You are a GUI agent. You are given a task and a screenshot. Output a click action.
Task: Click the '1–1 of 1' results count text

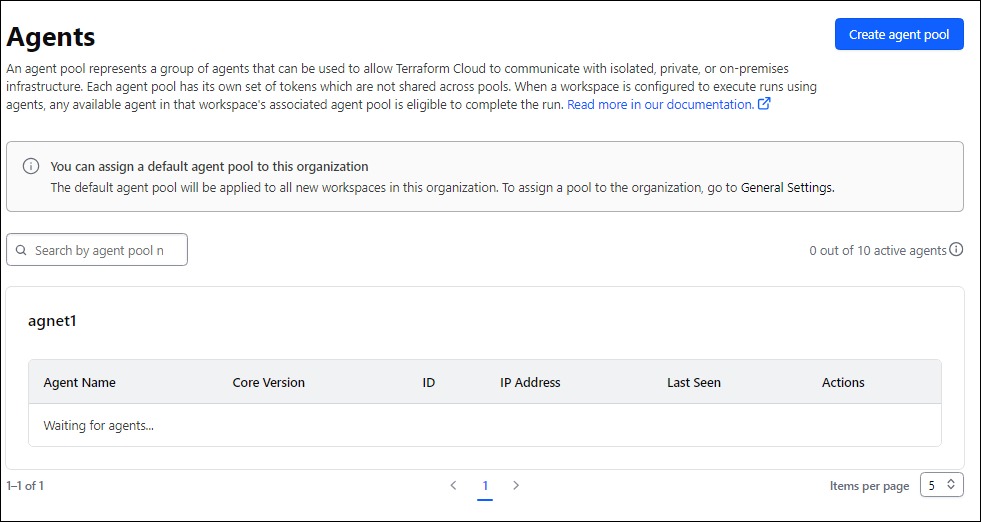tap(25, 486)
